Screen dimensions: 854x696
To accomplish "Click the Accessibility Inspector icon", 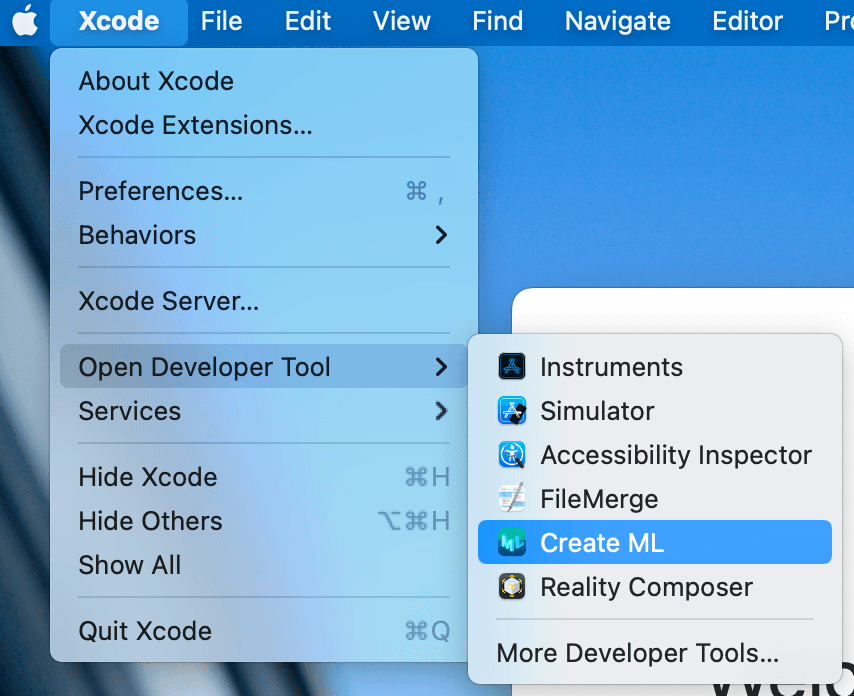I will [x=511, y=455].
